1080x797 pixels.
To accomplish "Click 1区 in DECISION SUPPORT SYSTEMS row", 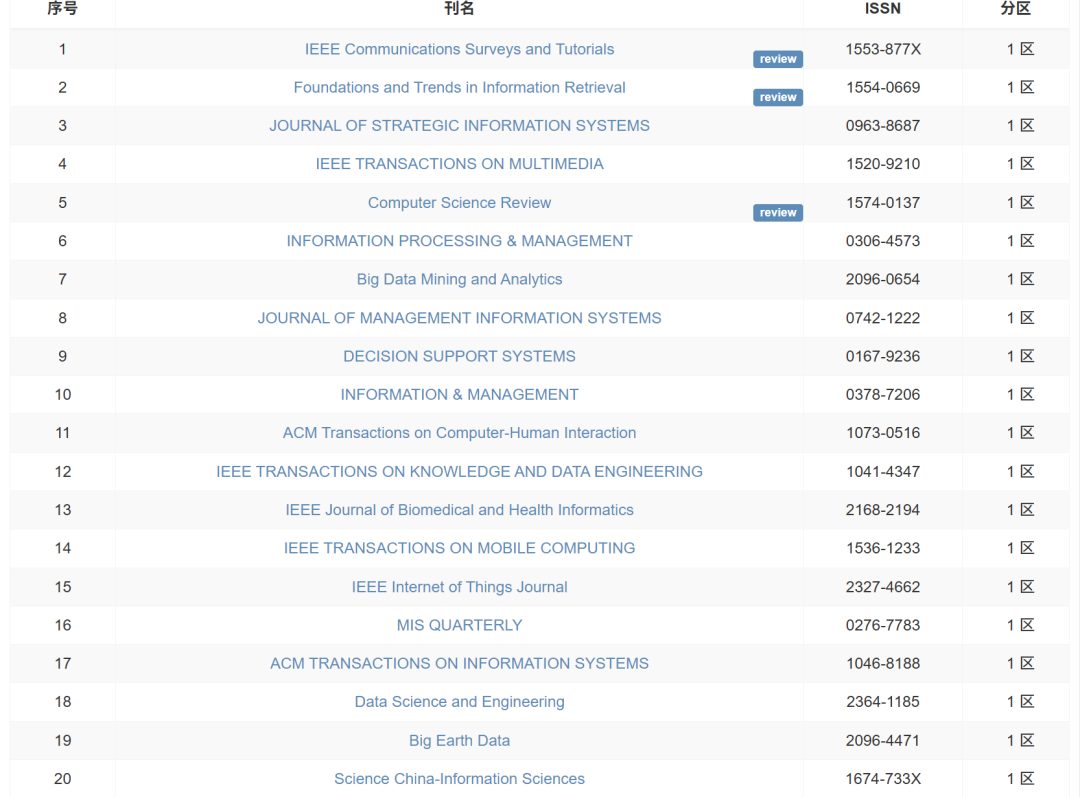I will click(x=1020, y=356).
